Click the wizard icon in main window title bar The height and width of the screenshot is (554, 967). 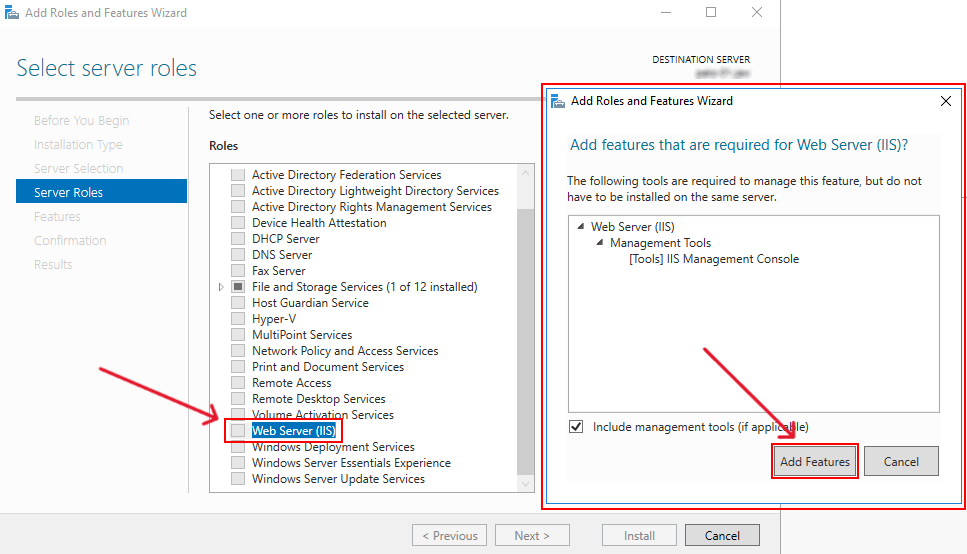pyautogui.click(x=11, y=12)
